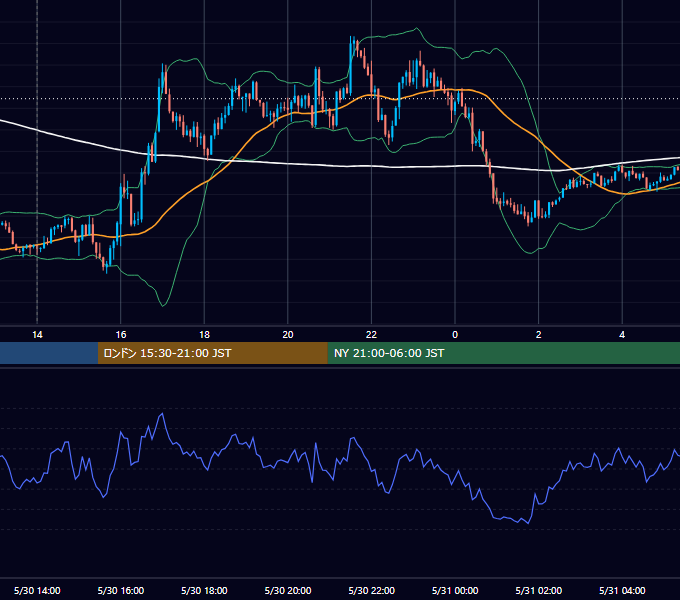Click the '14' hour label on the price chart axis
Image resolution: width=680 pixels, height=600 pixels.
point(37,335)
